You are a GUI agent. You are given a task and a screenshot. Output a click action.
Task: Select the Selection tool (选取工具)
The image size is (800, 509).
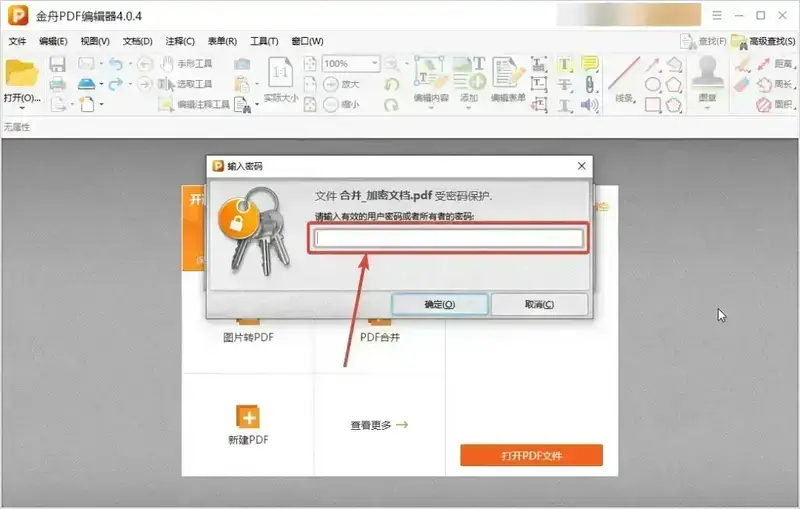coord(186,84)
